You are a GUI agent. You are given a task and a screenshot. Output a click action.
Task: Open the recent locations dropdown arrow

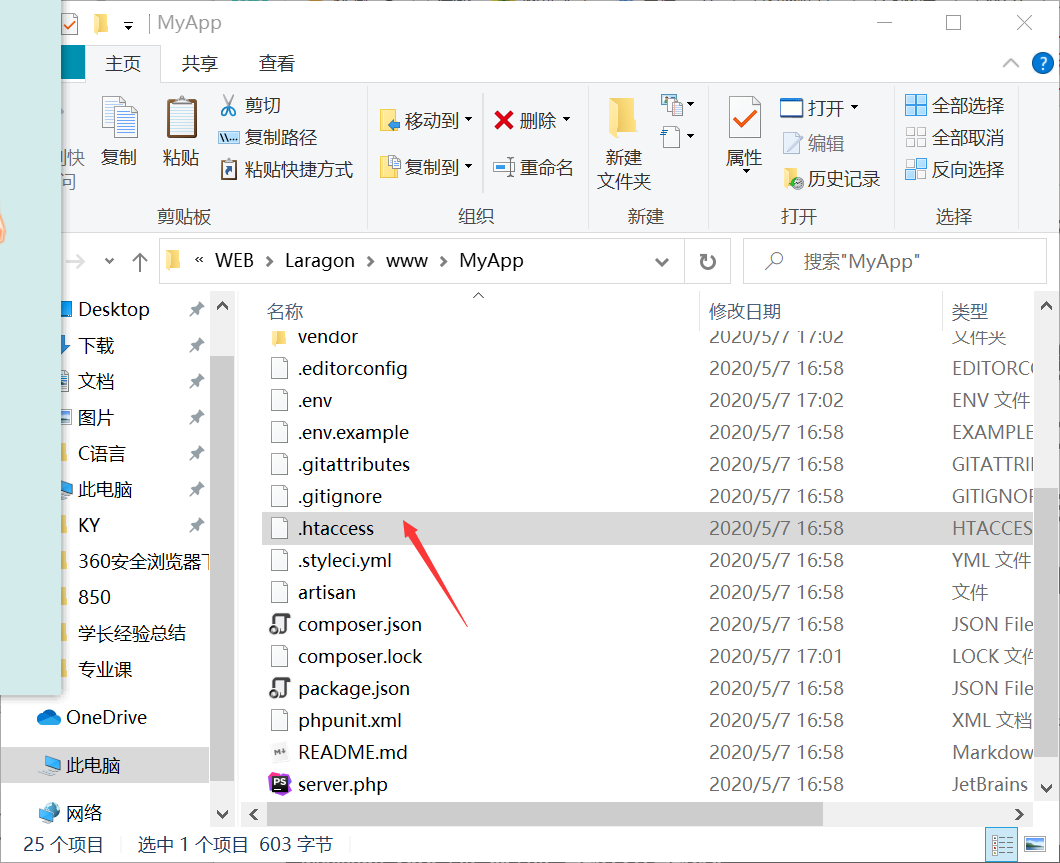click(109, 261)
